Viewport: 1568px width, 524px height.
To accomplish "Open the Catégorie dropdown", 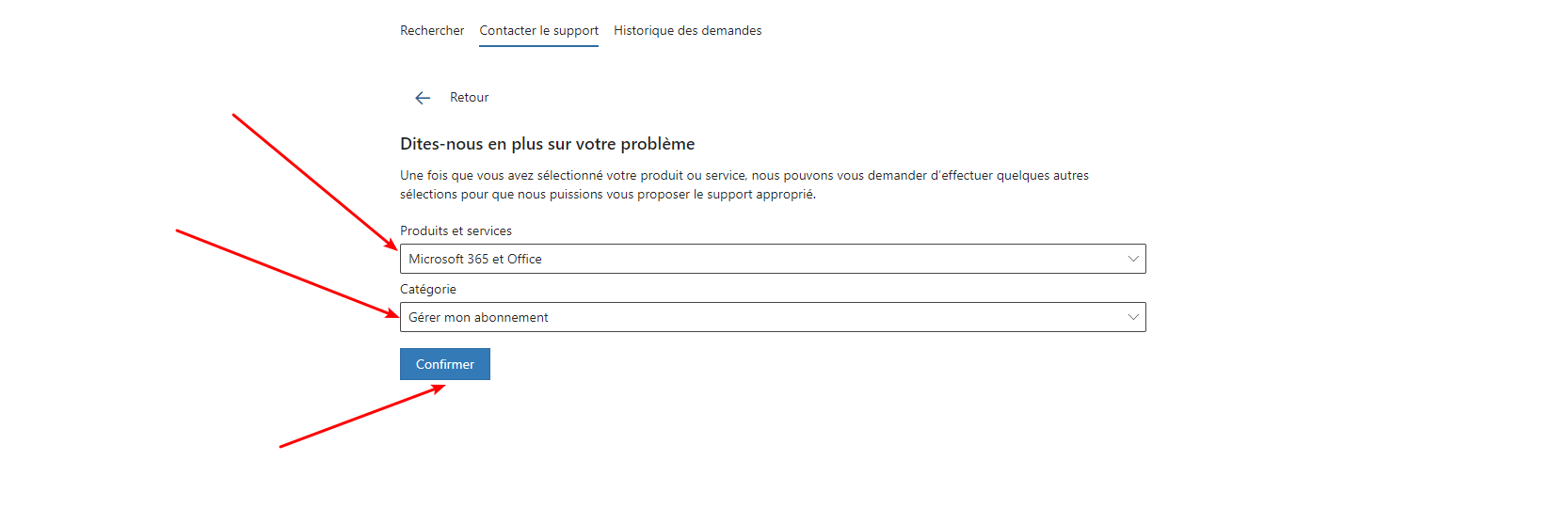I will coord(773,317).
